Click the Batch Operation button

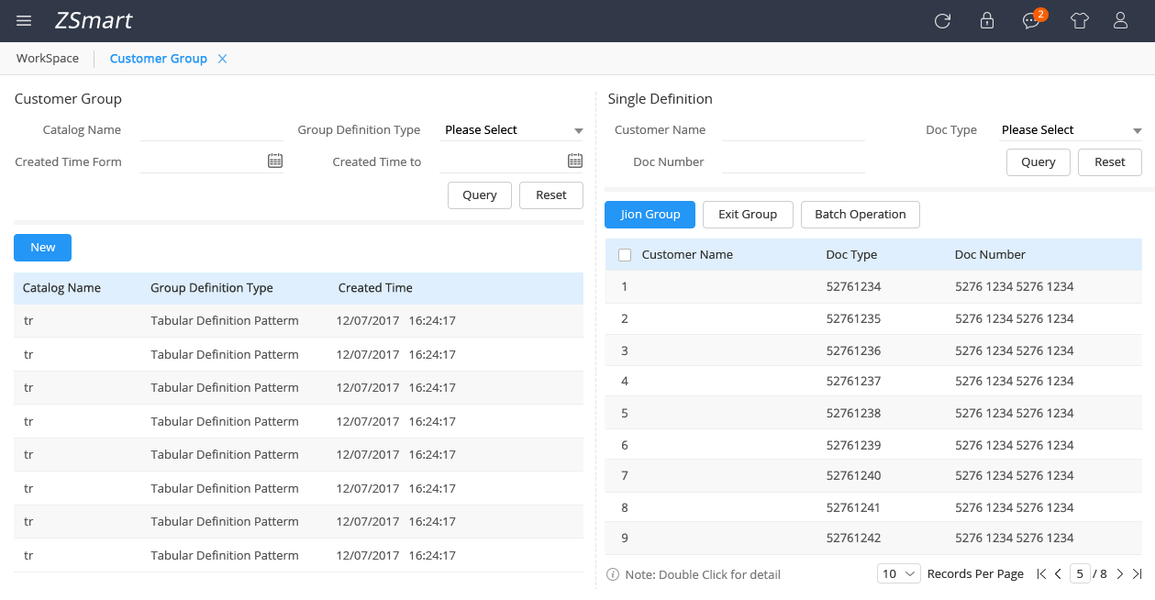(x=860, y=214)
